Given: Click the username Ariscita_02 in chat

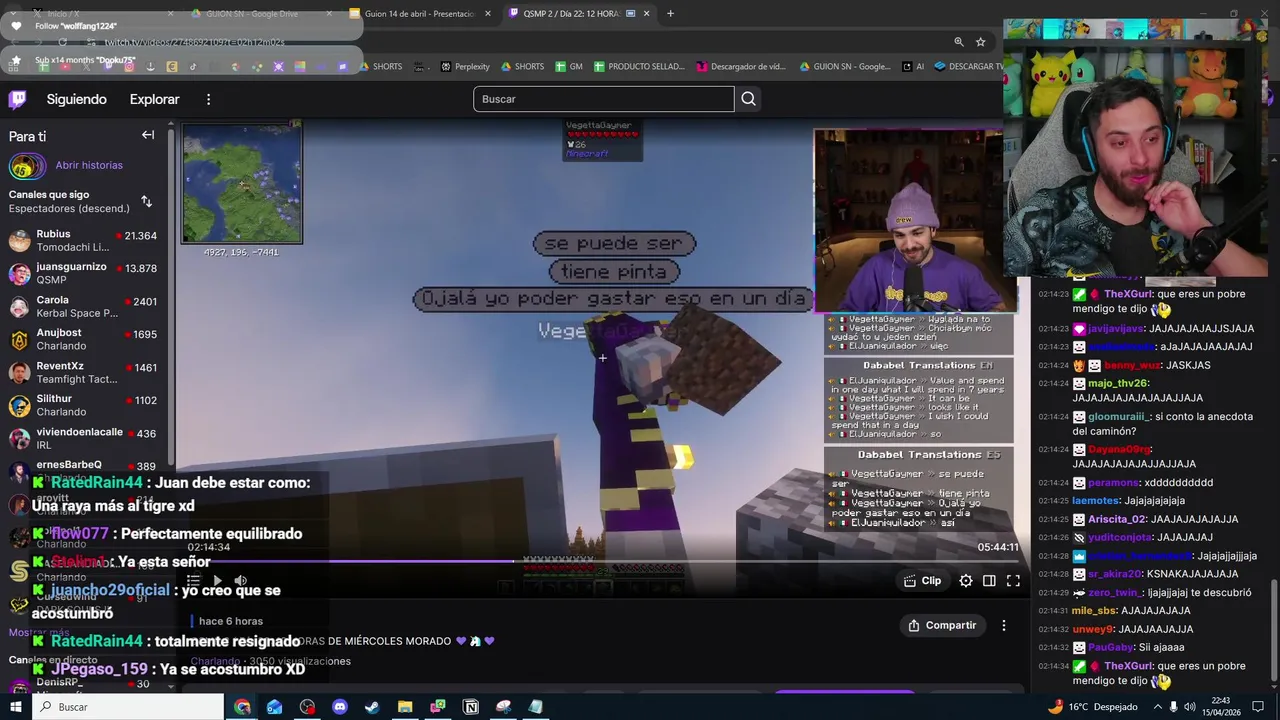Looking at the screenshot, I should [x=1116, y=519].
